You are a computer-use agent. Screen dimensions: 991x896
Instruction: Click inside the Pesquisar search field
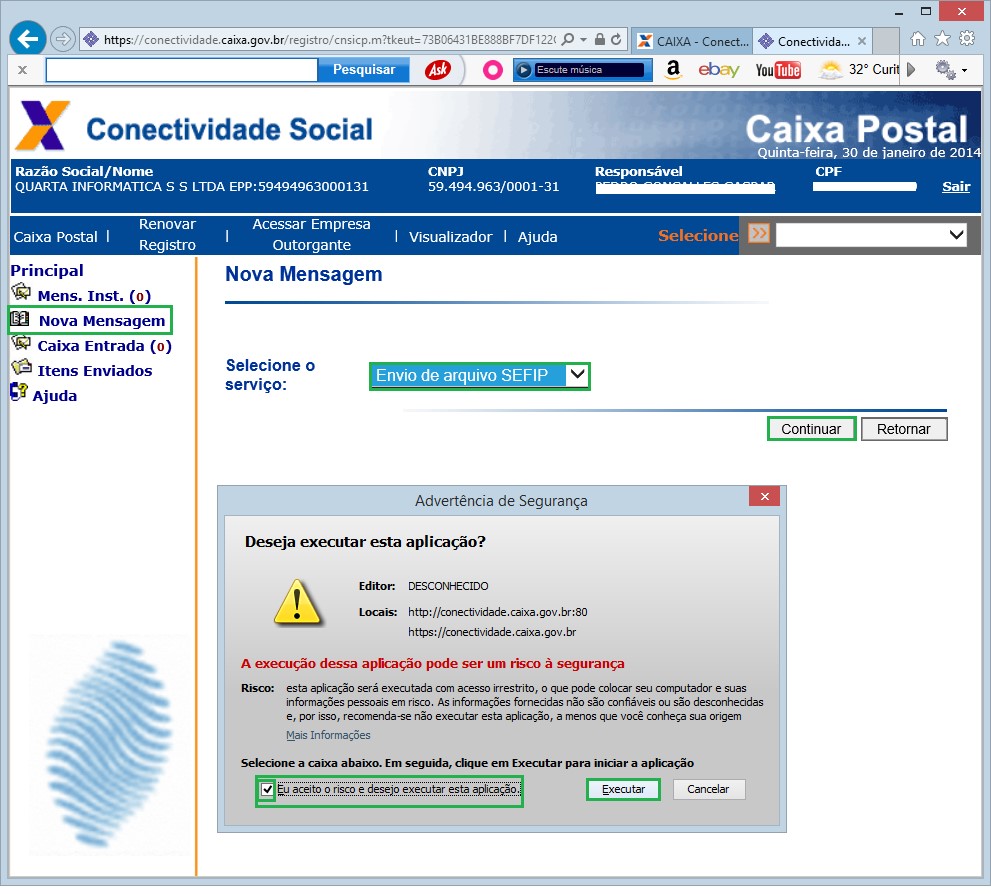(183, 70)
